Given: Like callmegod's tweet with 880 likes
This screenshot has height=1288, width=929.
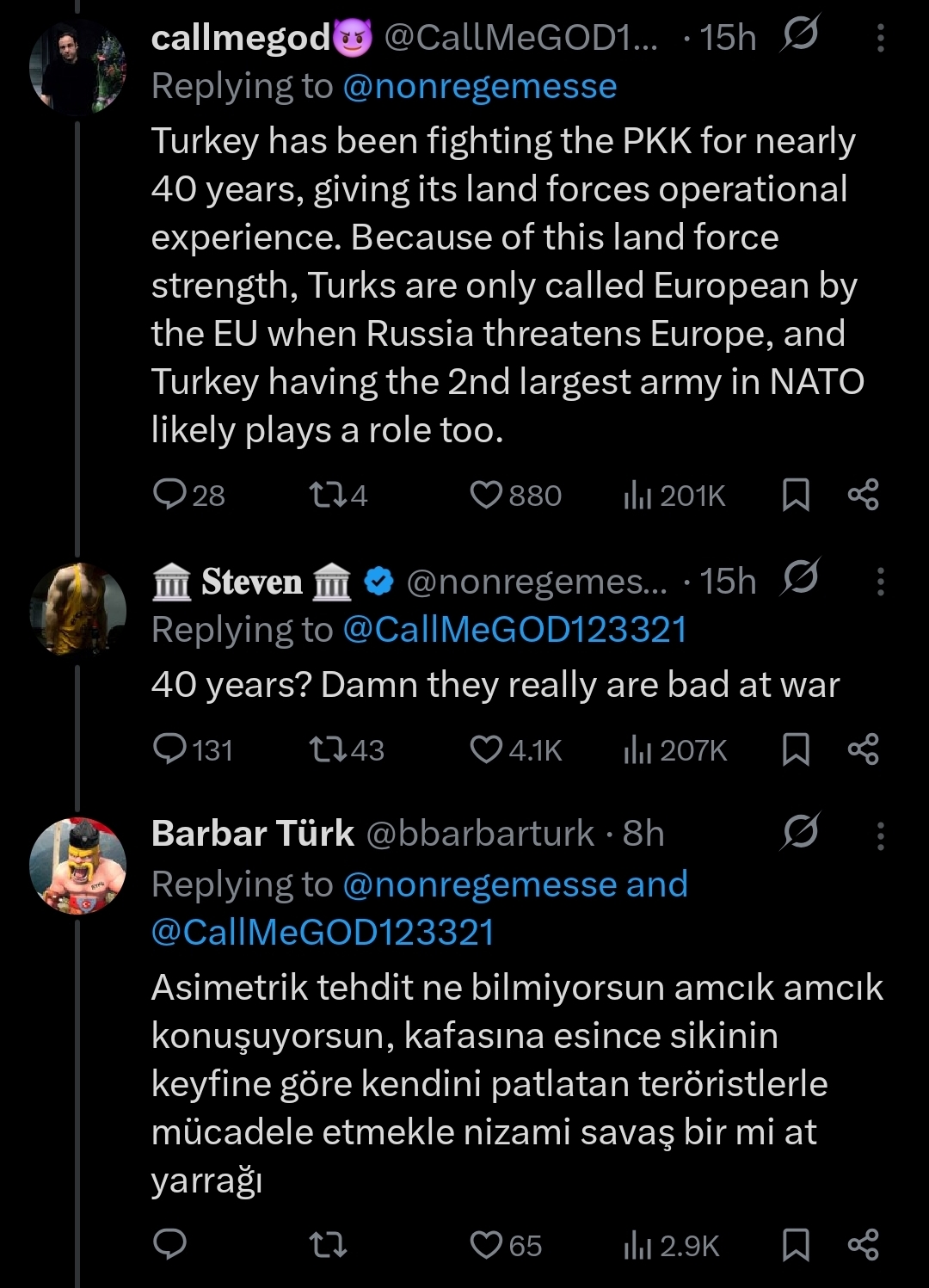Looking at the screenshot, I should click(x=486, y=495).
